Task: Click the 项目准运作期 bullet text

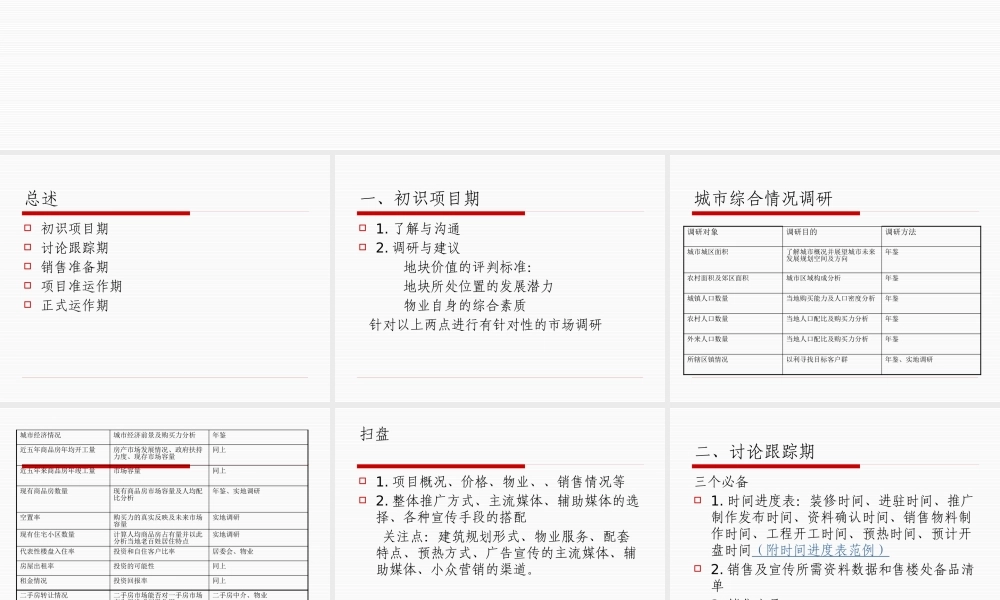Action: coord(82,286)
